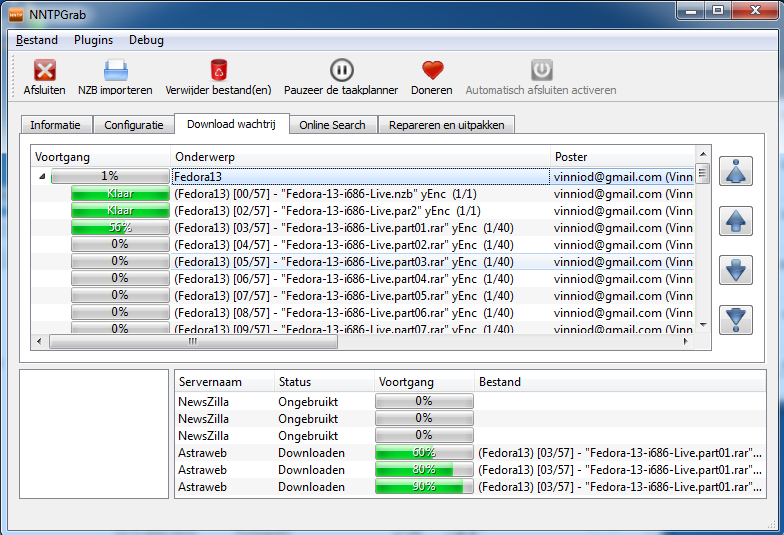
Task: Sort the queue by the Onderwerp column header
Action: [360, 157]
